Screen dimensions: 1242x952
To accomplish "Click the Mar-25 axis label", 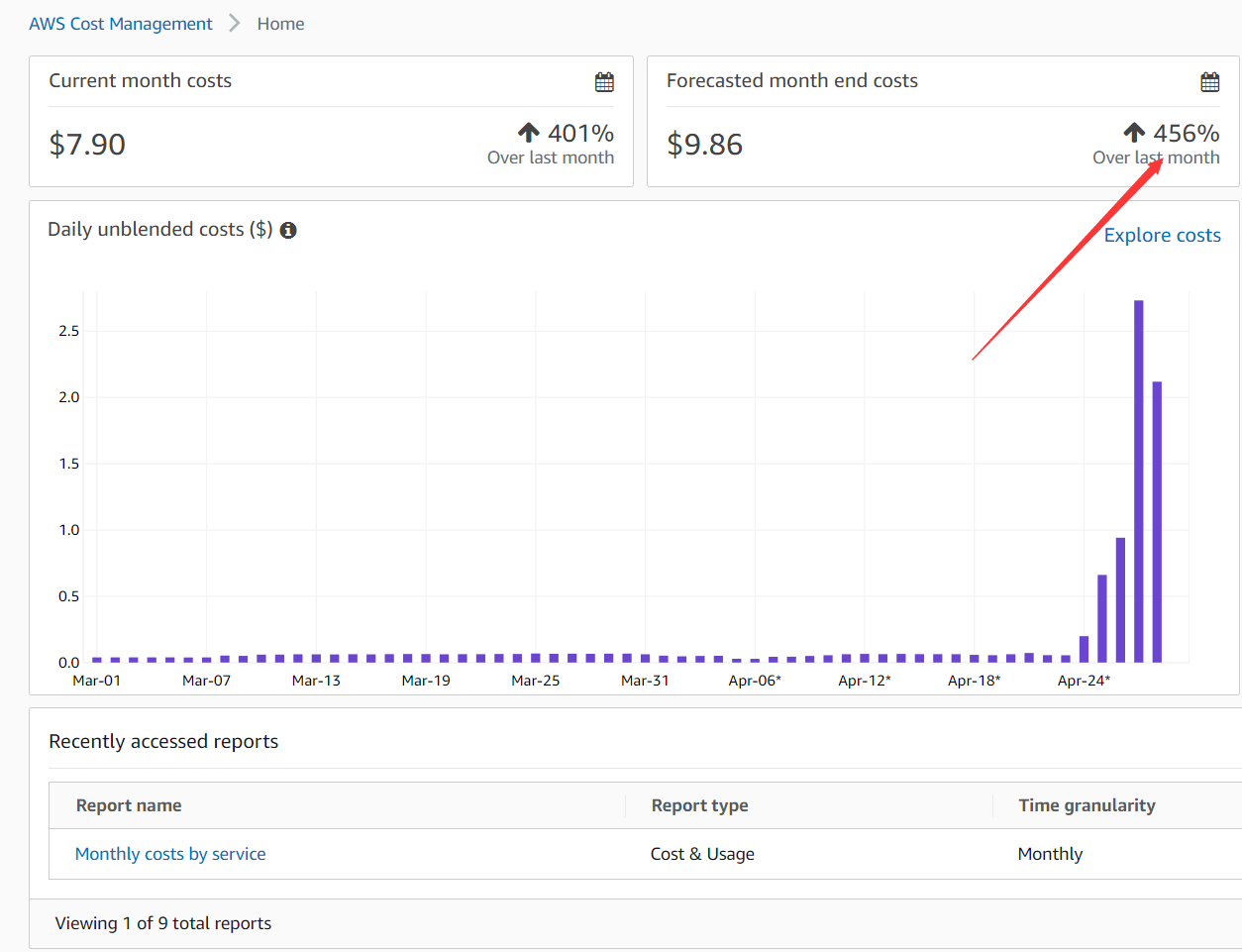I will click(536, 681).
